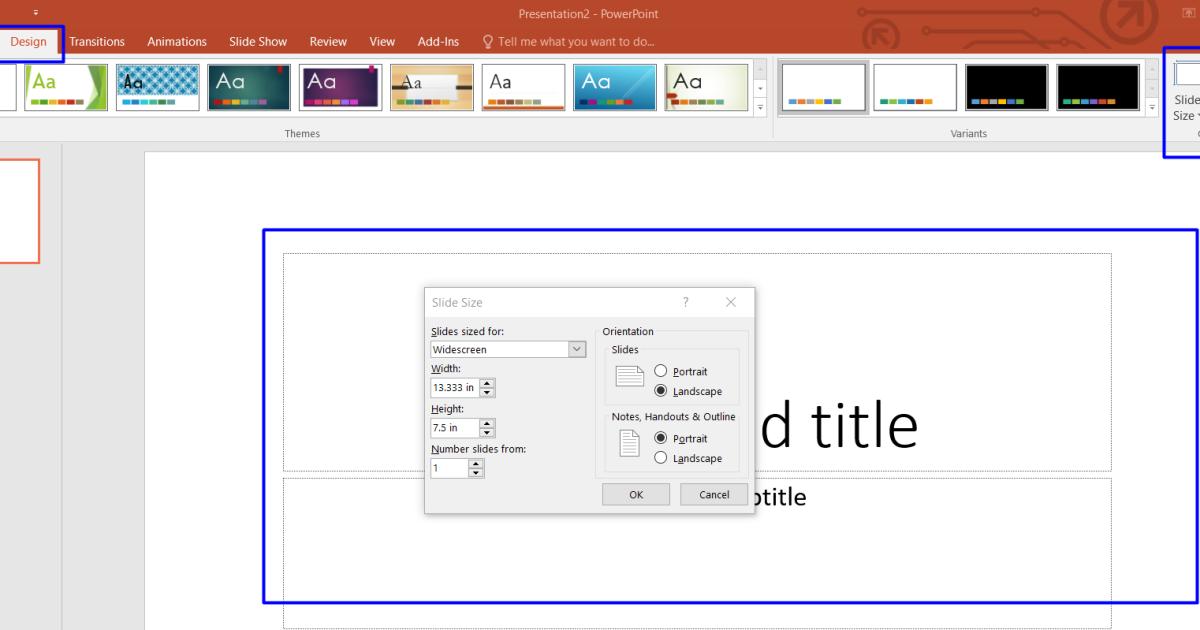Open the Slides sized for dropdown
The width and height of the screenshot is (1200, 630).
coord(577,349)
